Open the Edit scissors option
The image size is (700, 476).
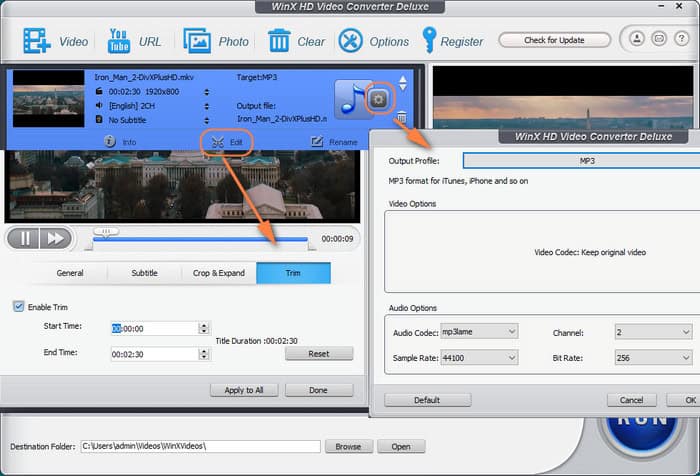[227, 142]
